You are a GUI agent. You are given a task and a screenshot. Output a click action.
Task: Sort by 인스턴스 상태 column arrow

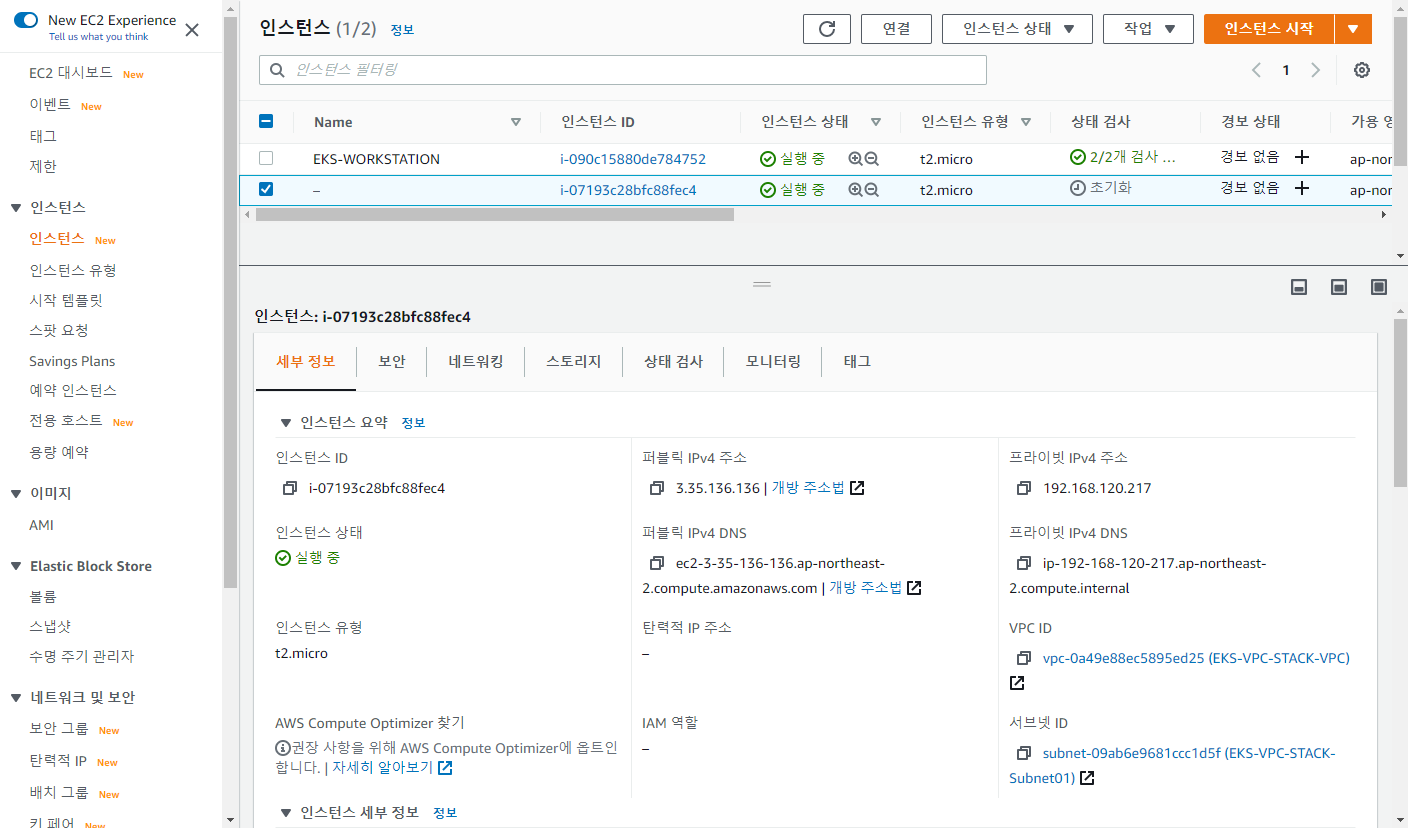[876, 122]
